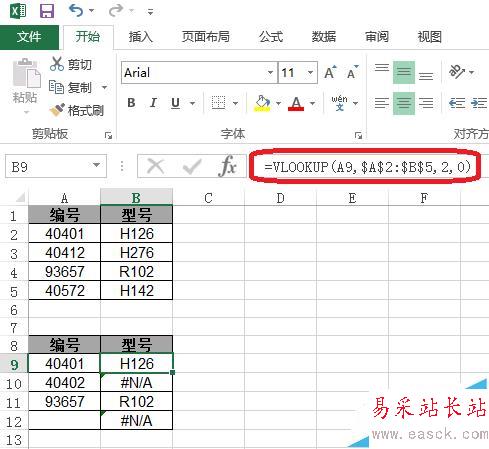Open the 视图 tab
Viewport: 489px width, 449px height.
coord(430,37)
